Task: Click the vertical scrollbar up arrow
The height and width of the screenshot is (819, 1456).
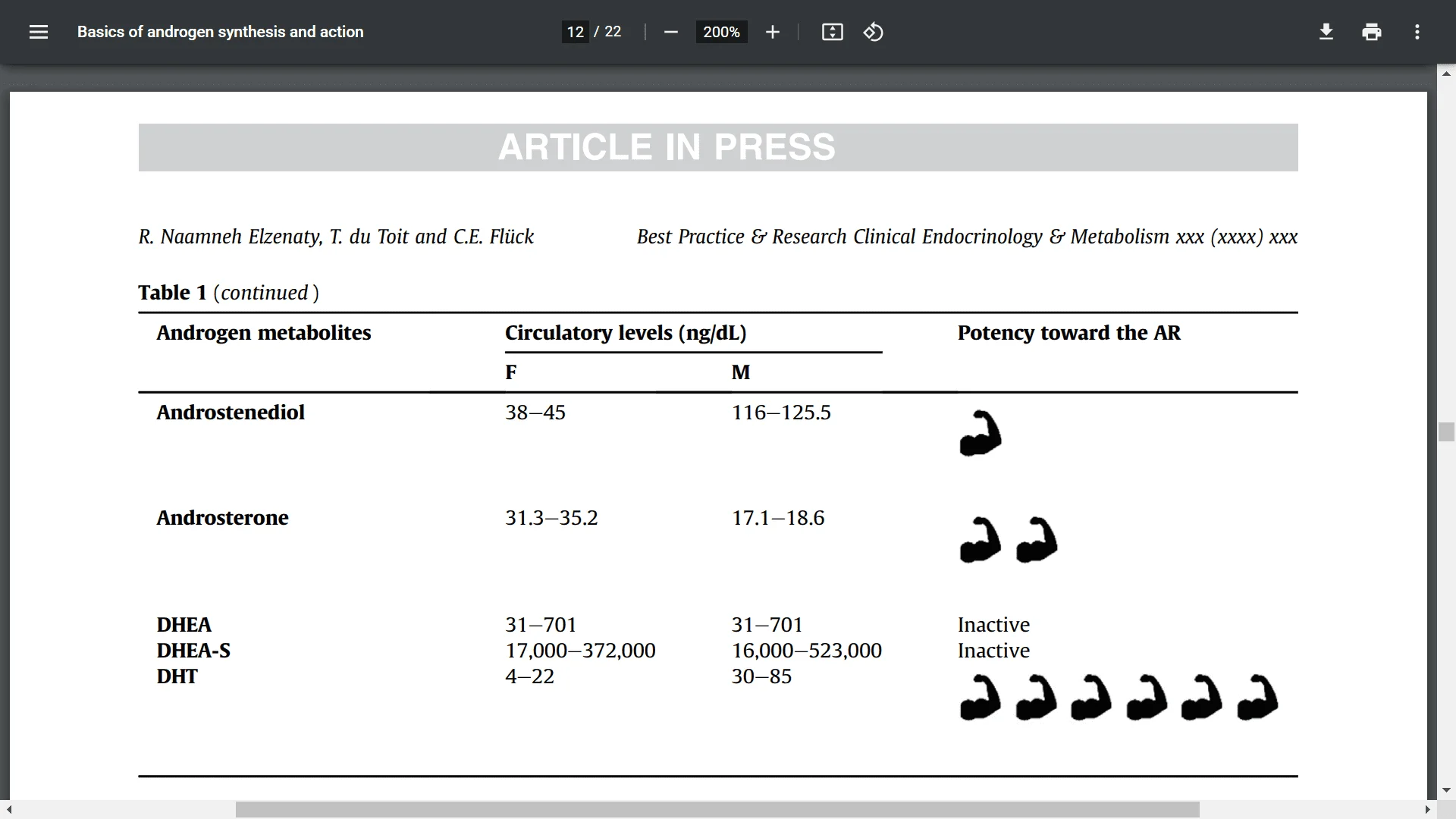Action: point(1446,74)
